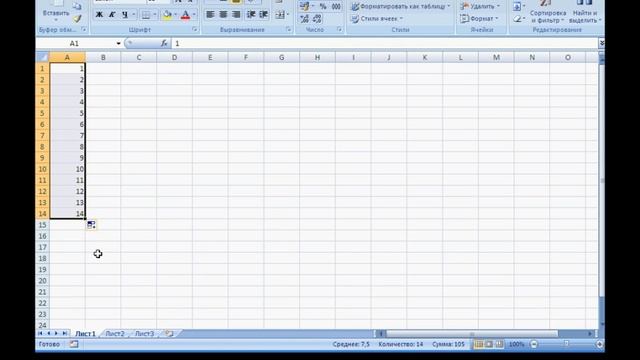Screen dimensions: 640x360
Task: Decrease decimal places
Action: [317, 18]
